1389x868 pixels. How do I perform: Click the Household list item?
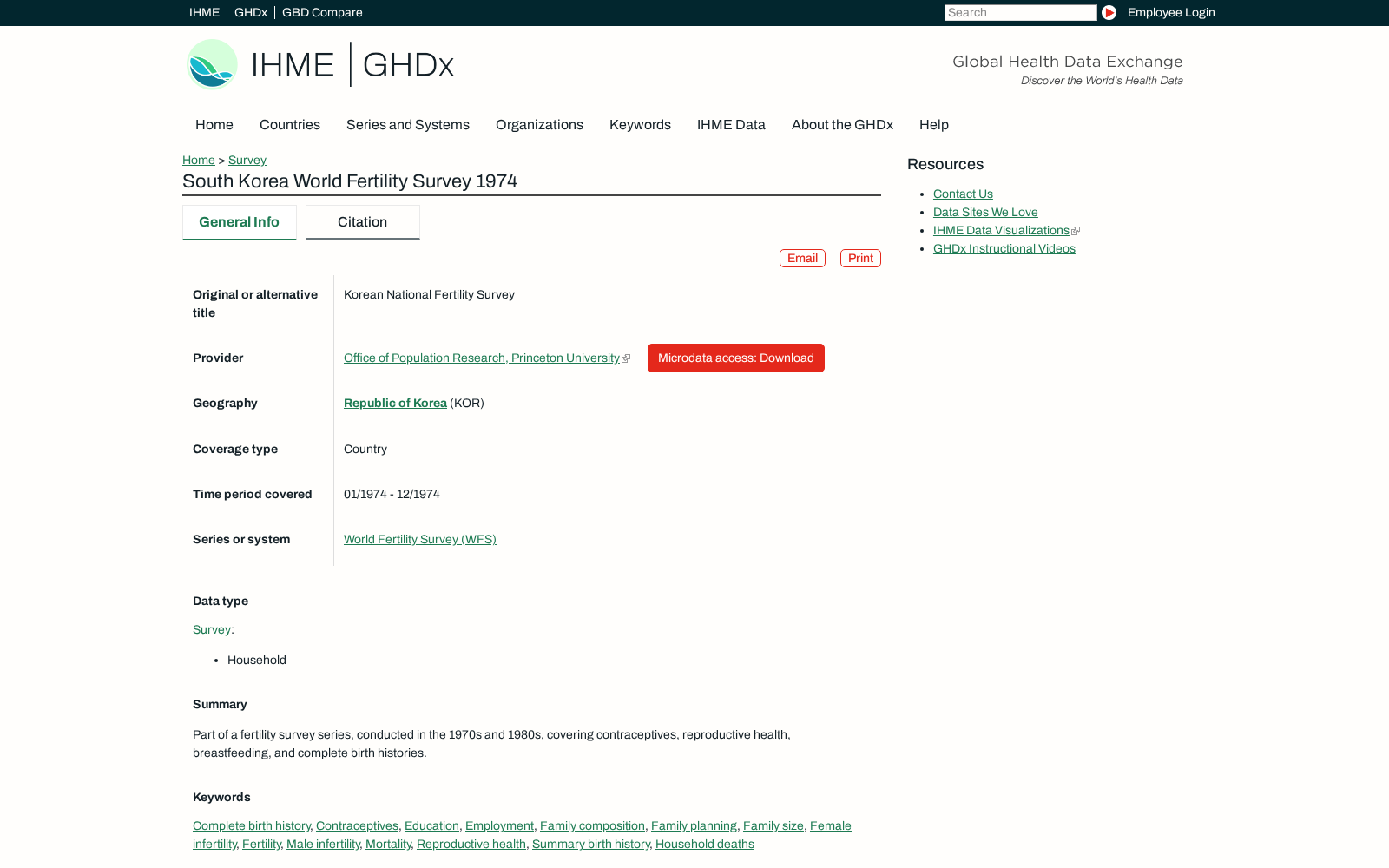tap(257, 661)
